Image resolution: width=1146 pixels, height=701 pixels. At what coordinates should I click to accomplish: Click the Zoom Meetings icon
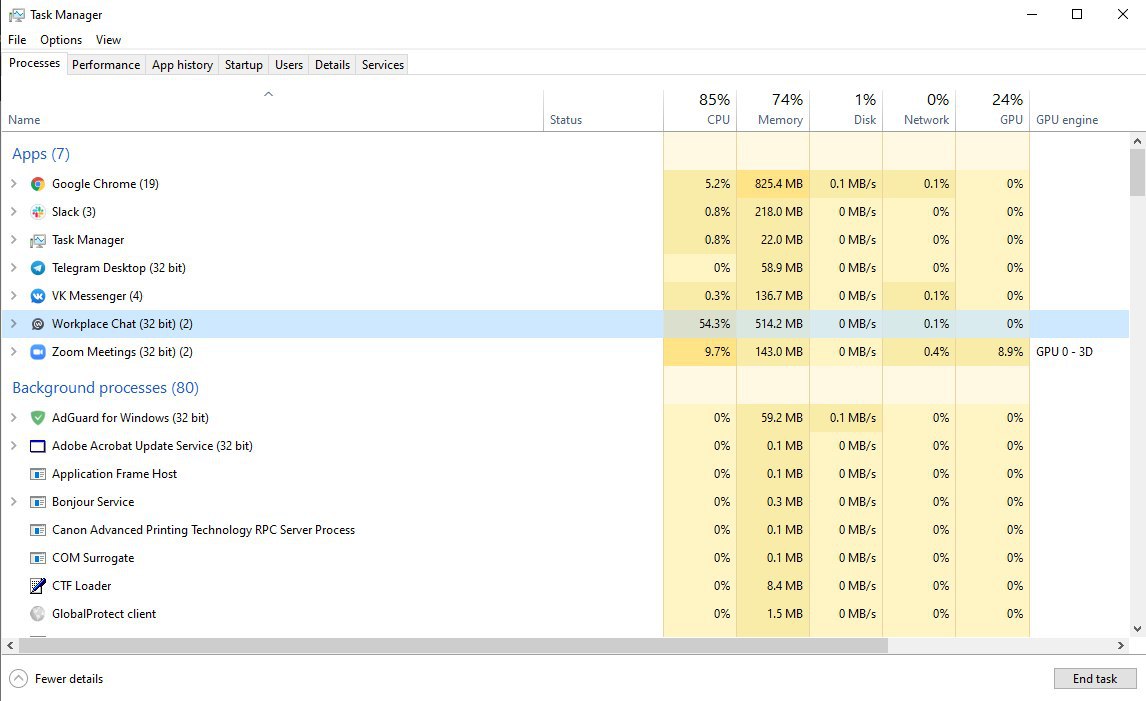(x=38, y=352)
